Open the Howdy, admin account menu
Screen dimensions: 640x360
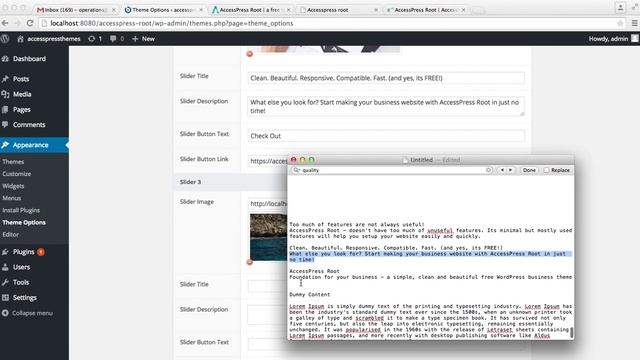click(613, 39)
